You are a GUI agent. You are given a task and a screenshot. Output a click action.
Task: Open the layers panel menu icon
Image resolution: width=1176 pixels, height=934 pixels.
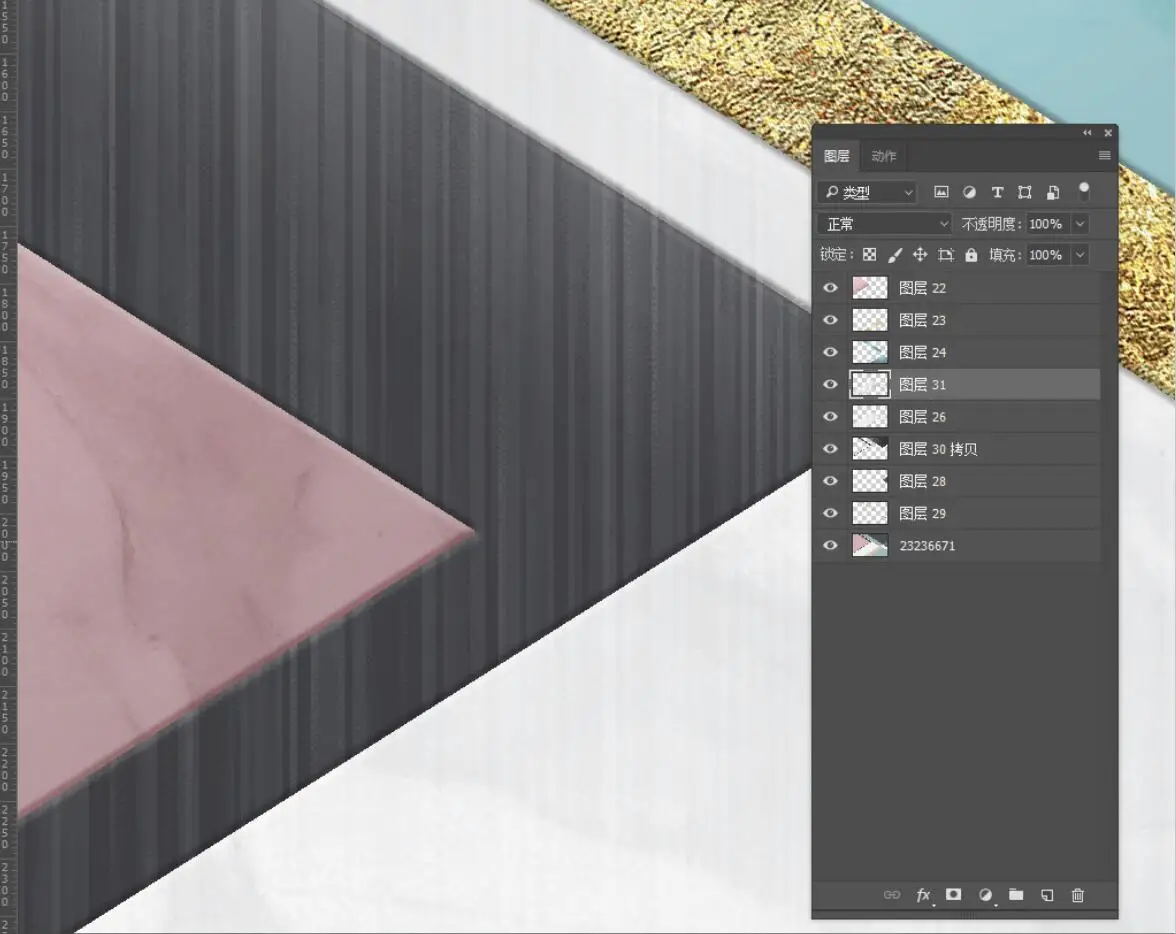pyautogui.click(x=1104, y=155)
